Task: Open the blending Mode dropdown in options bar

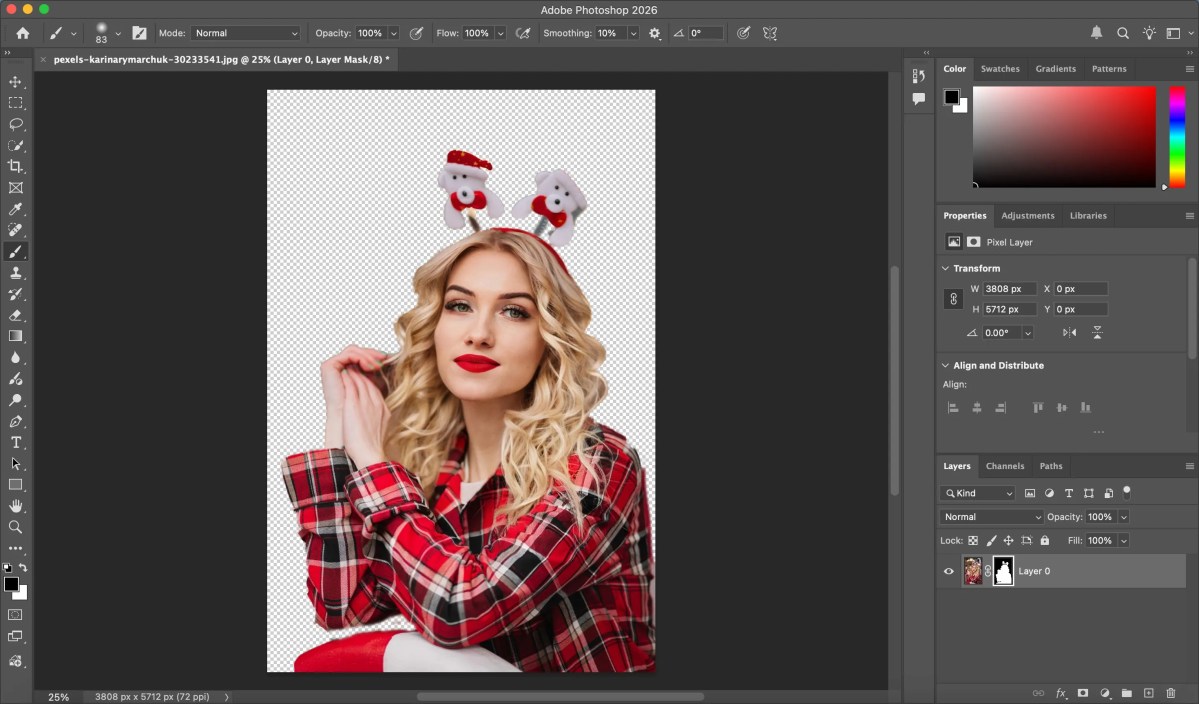Action: pyautogui.click(x=246, y=32)
